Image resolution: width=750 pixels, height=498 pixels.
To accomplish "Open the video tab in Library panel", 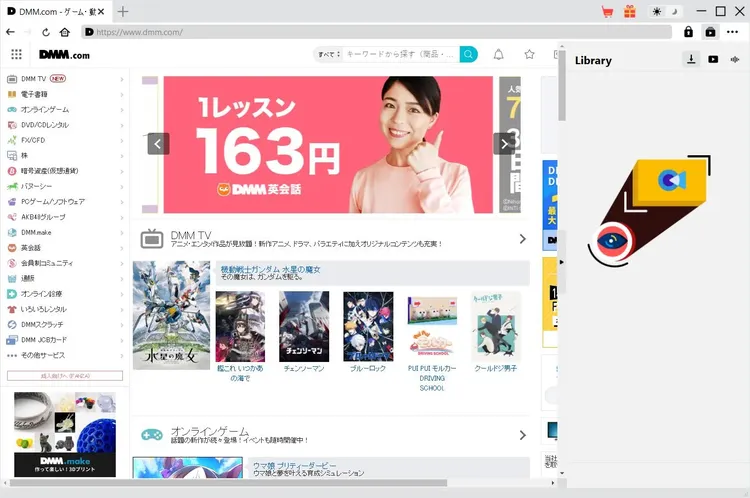I will tap(713, 60).
